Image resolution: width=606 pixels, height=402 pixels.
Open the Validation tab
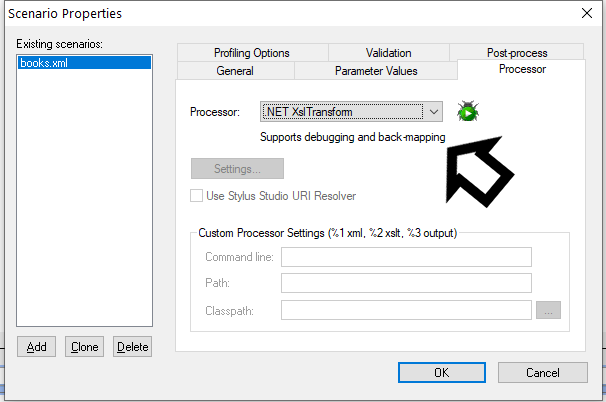388,53
